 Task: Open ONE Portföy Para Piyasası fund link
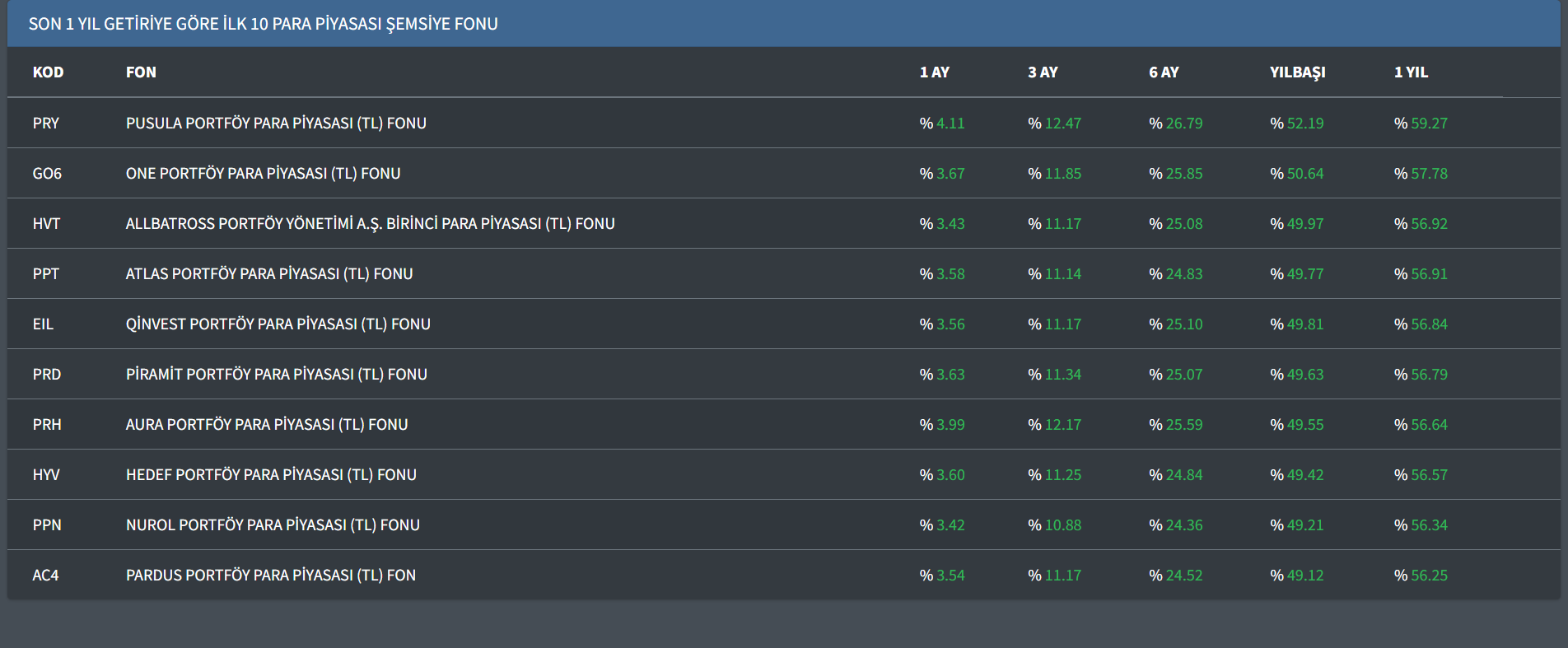263,174
